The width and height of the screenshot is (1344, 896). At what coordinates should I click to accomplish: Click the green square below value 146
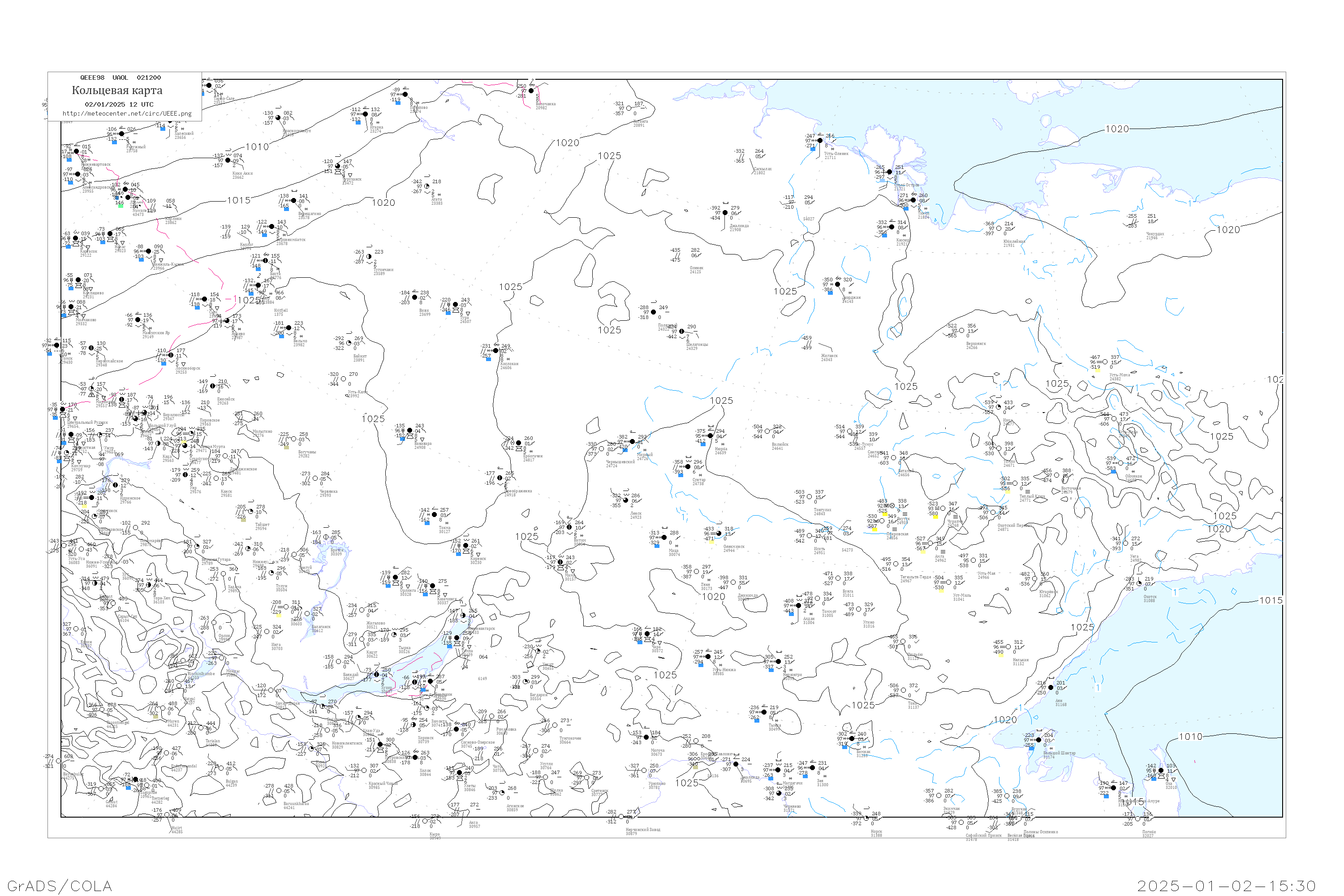[x=121, y=206]
